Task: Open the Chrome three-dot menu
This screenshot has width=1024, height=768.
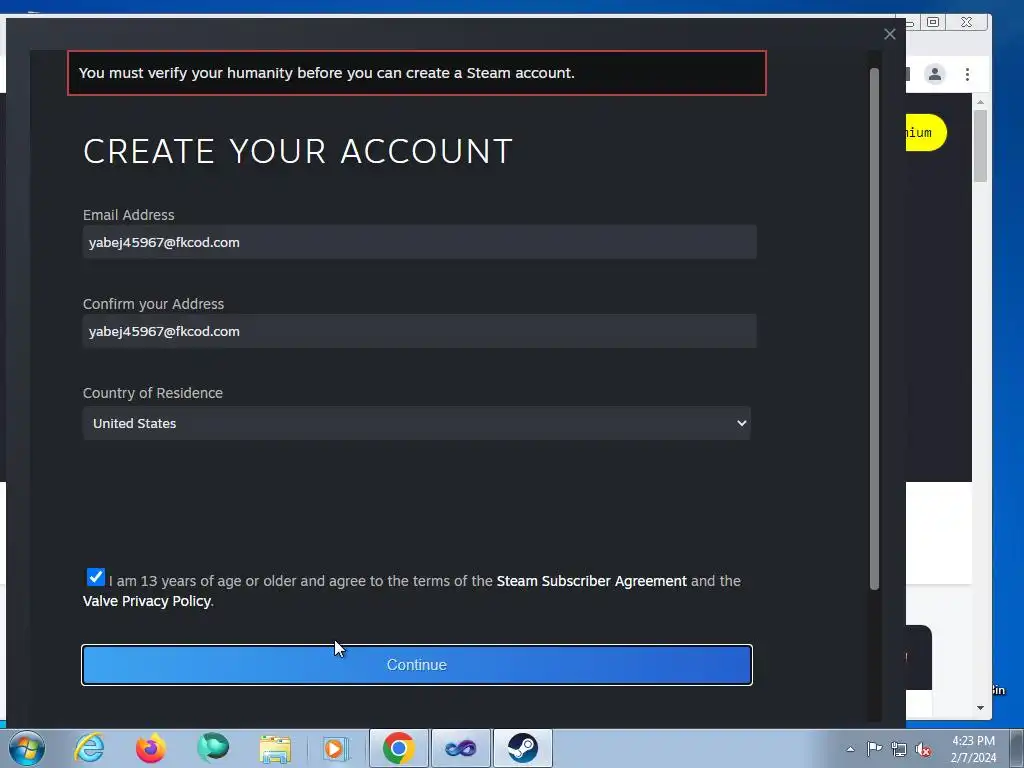Action: pyautogui.click(x=967, y=74)
